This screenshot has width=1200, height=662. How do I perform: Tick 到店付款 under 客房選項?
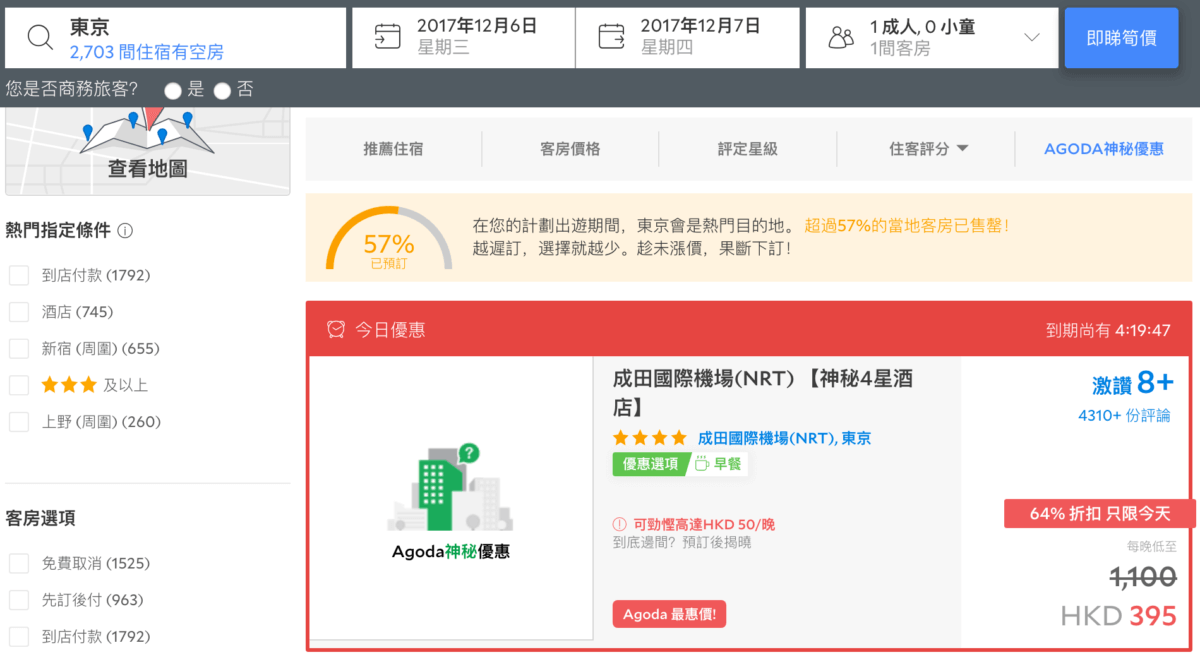pyautogui.click(x=19, y=636)
